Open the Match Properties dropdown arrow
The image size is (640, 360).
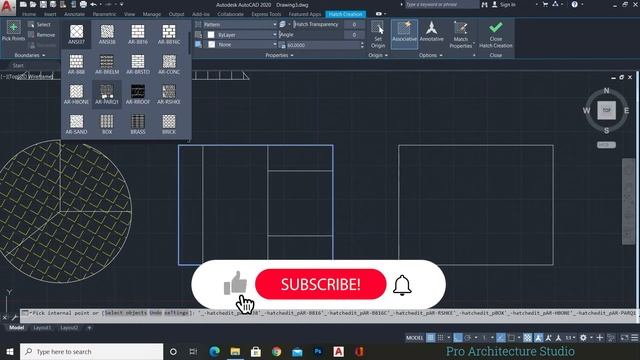click(474, 43)
